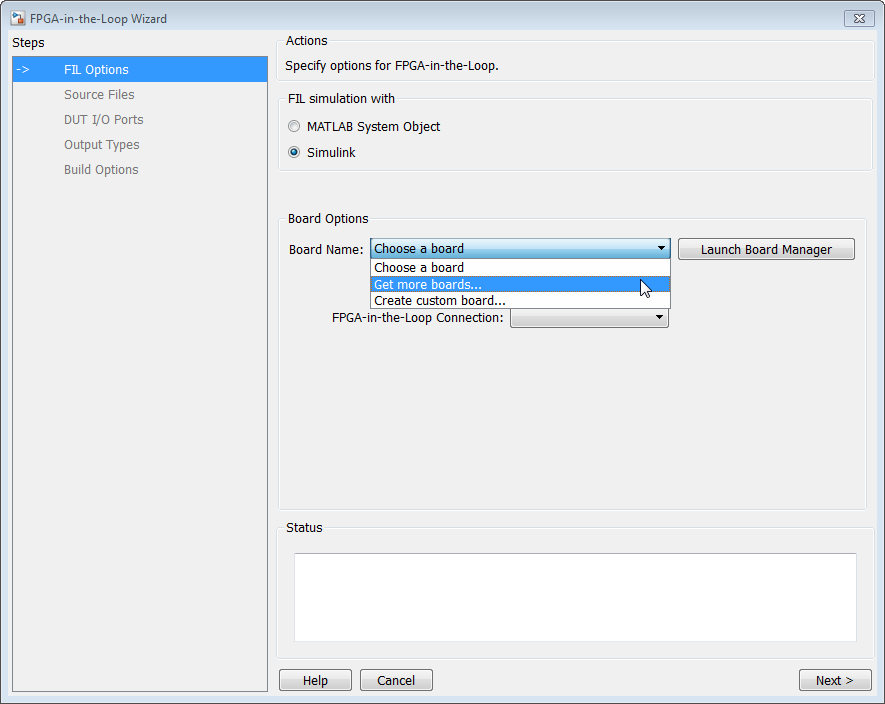Open FPGA-in-the-Loop Connection dropdown

coord(589,317)
